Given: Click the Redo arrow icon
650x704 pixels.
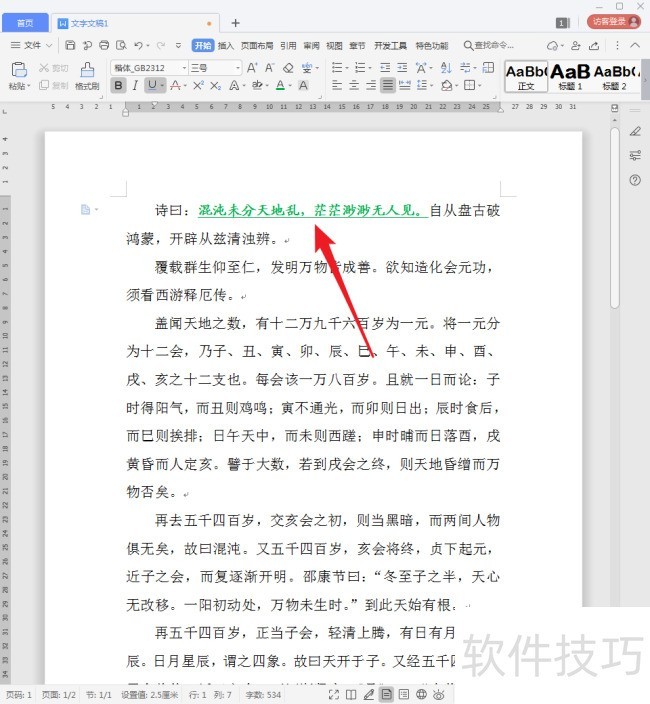Looking at the screenshot, I should coord(161,45).
